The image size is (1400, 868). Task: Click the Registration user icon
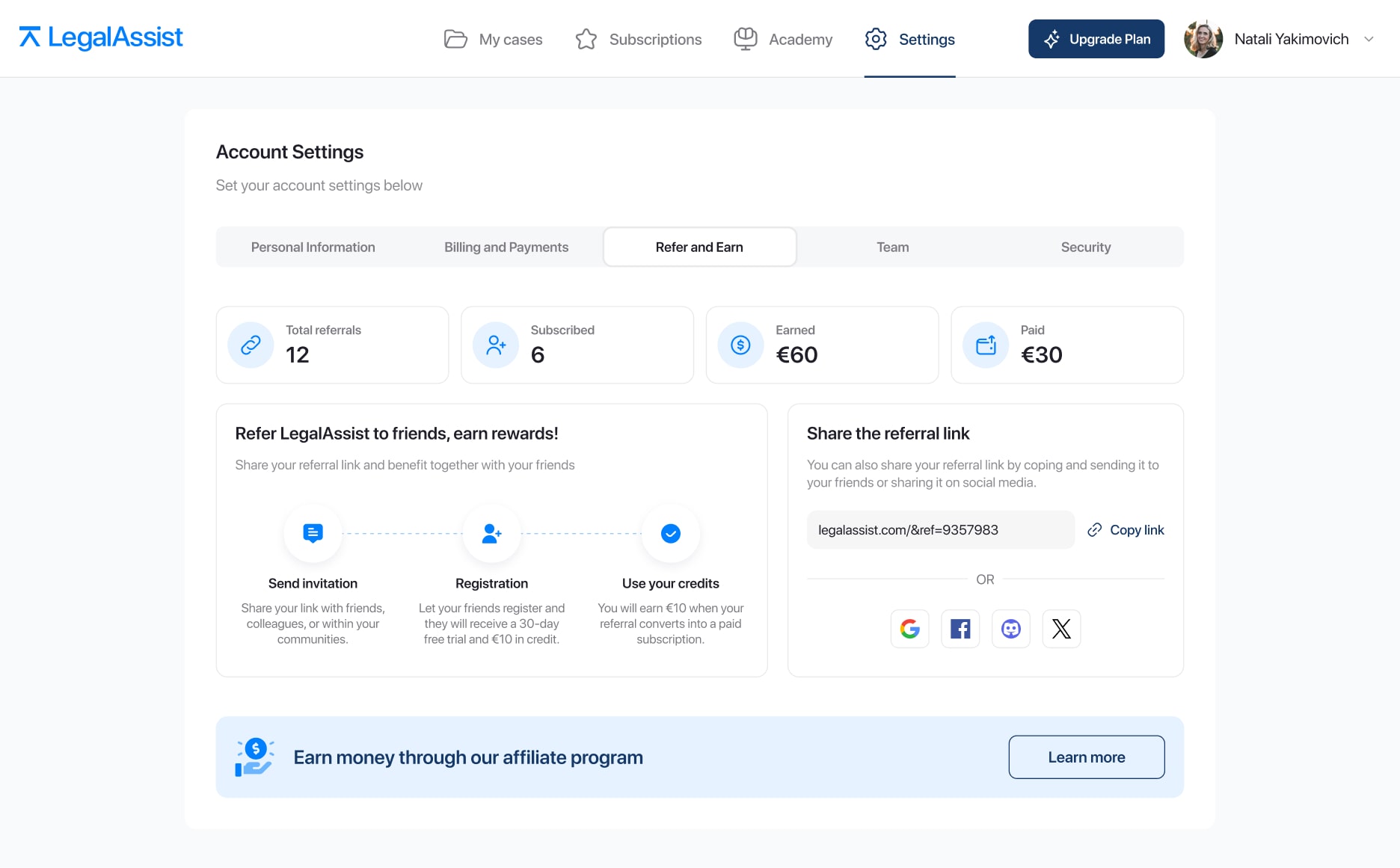click(x=491, y=533)
